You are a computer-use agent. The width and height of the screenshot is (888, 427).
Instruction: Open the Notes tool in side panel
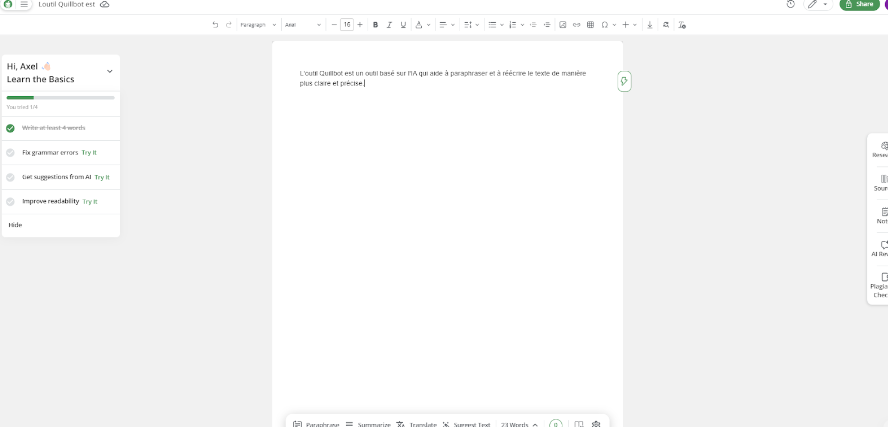[881, 216]
